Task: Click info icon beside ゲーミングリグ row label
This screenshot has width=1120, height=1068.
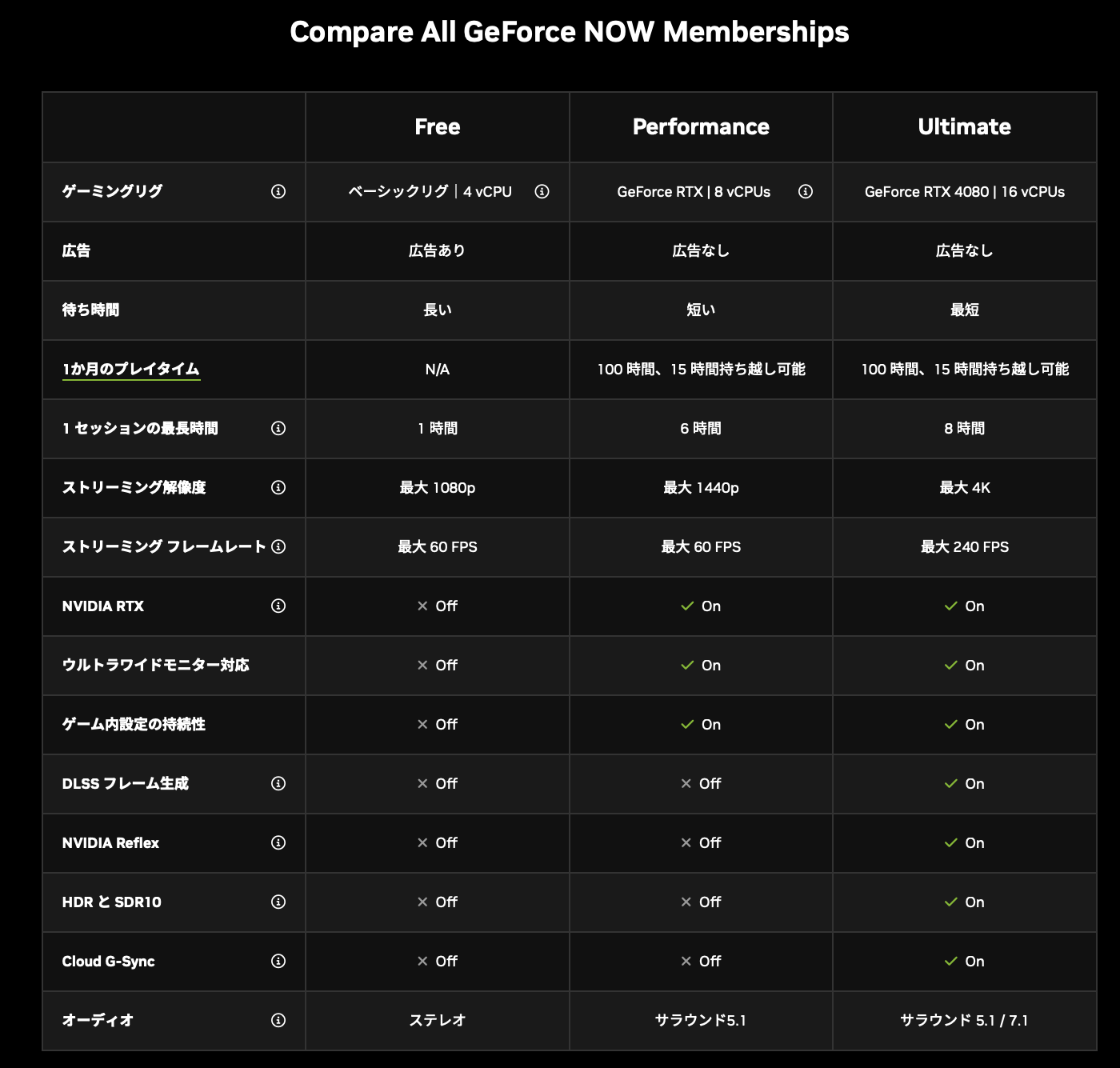Action: tap(278, 191)
